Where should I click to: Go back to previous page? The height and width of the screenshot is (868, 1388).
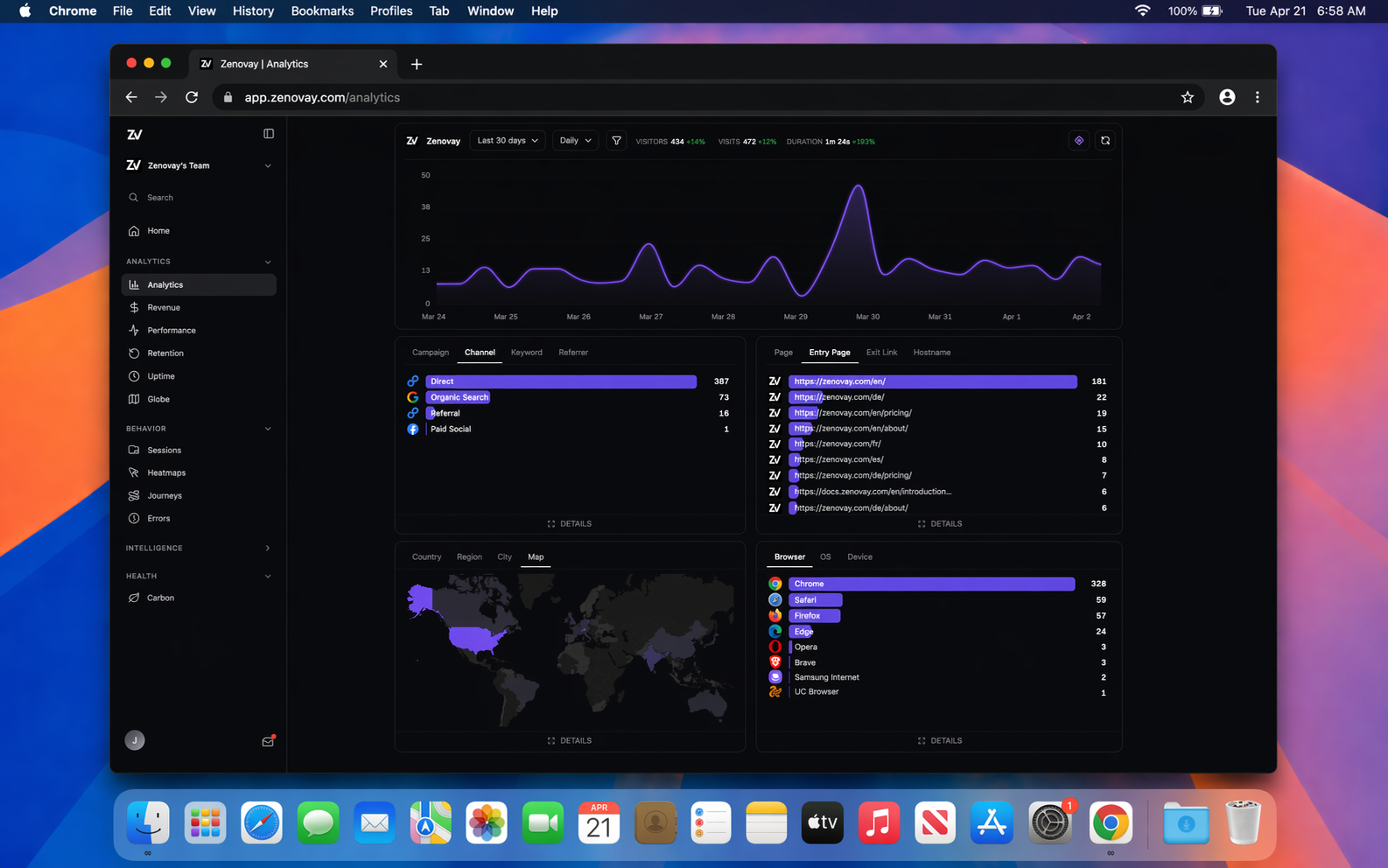(131, 97)
